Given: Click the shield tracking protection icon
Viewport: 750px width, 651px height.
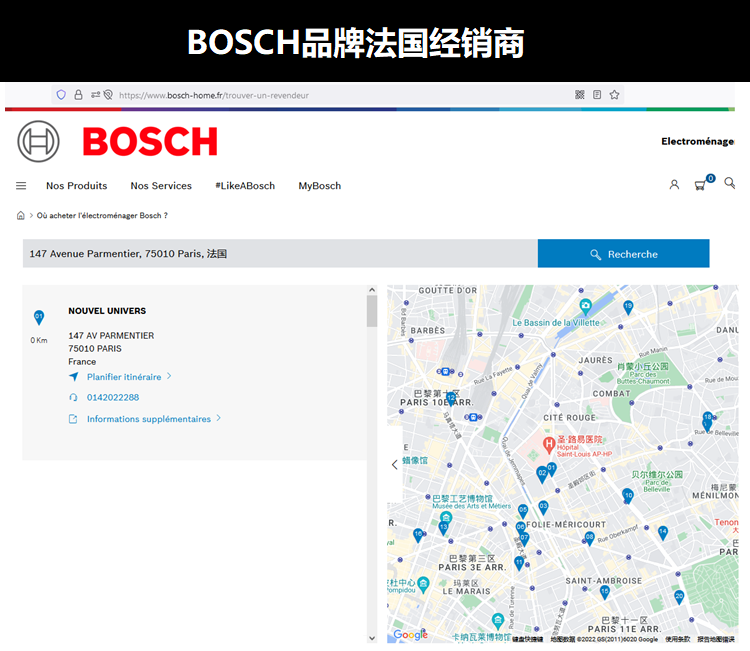Looking at the screenshot, I should click(x=61, y=95).
